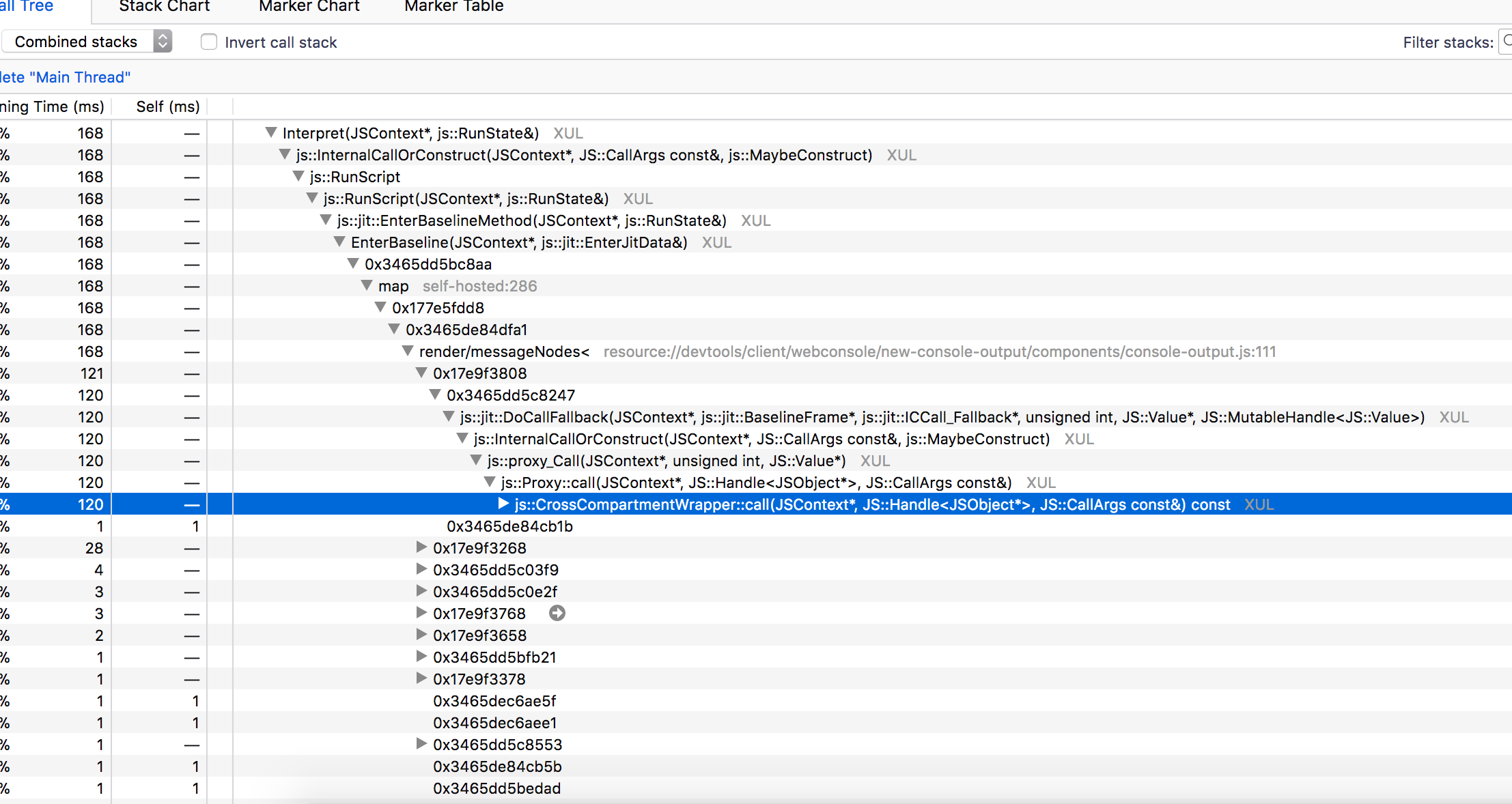This screenshot has height=804, width=1512.
Task: Select the js::RunScript row
Action: [354, 177]
